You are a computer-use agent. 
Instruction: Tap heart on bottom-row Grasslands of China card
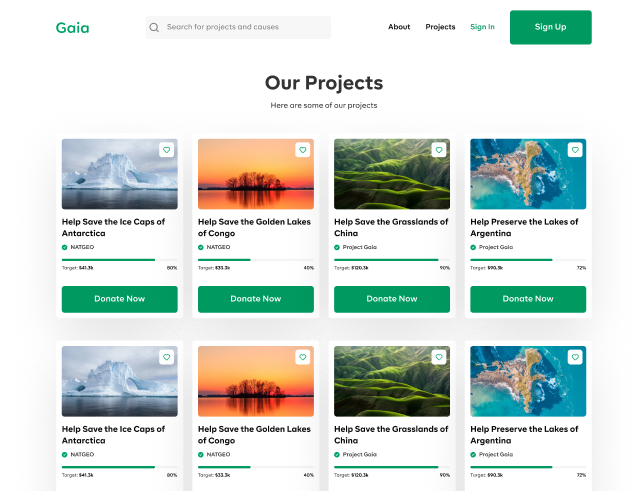(439, 357)
